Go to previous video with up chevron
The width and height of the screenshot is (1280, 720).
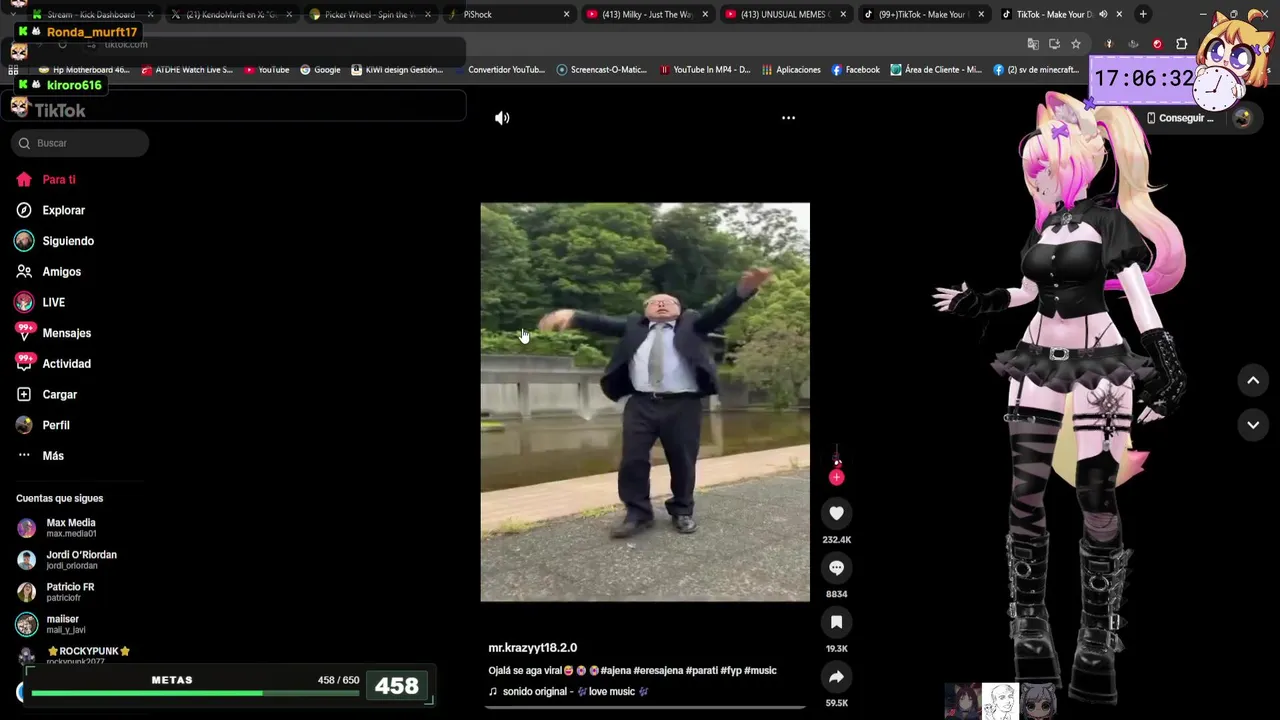pos(1252,380)
